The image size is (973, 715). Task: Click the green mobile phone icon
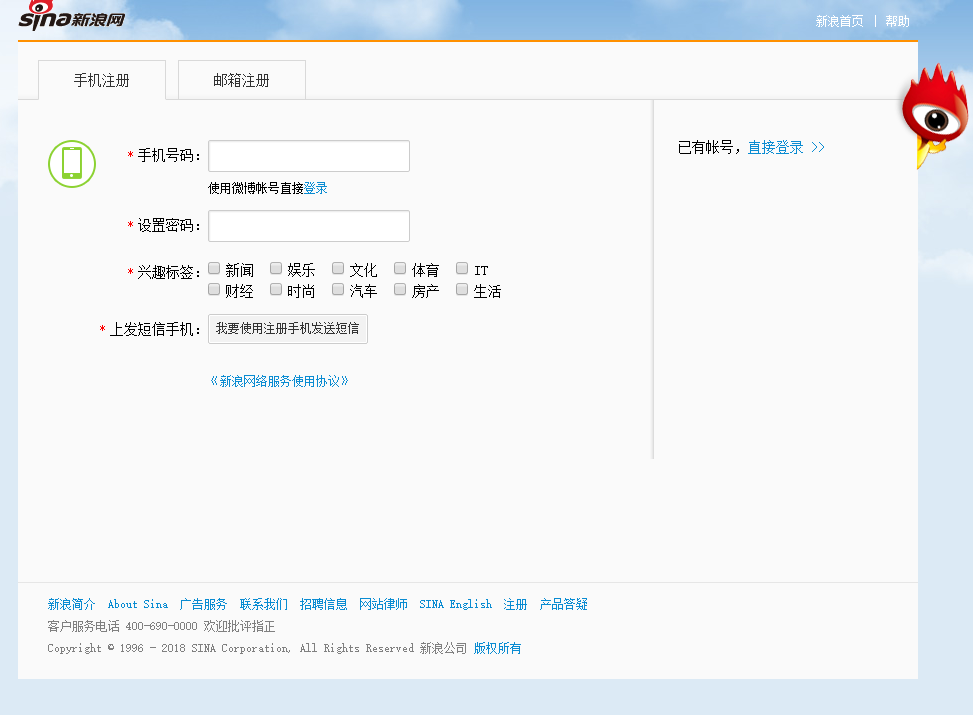tap(72, 164)
